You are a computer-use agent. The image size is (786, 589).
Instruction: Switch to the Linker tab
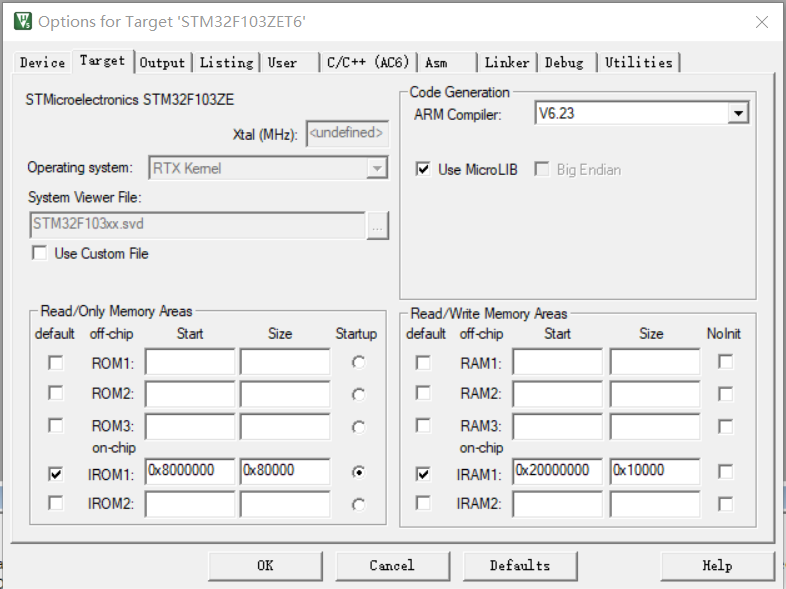point(507,63)
